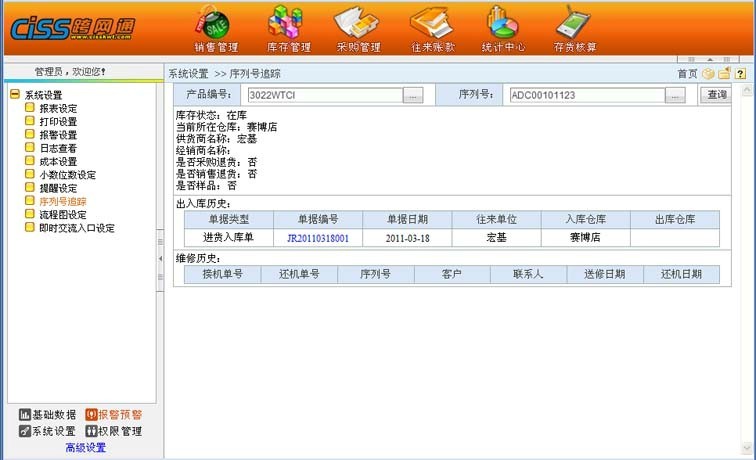Select 流程图设定 in the settings tree
756x460 pixels.
point(62,214)
